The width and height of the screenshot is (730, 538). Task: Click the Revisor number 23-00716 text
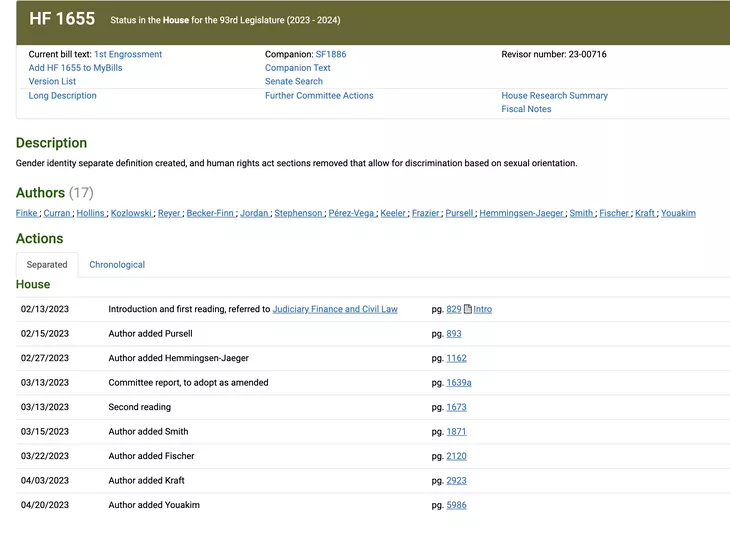click(554, 54)
